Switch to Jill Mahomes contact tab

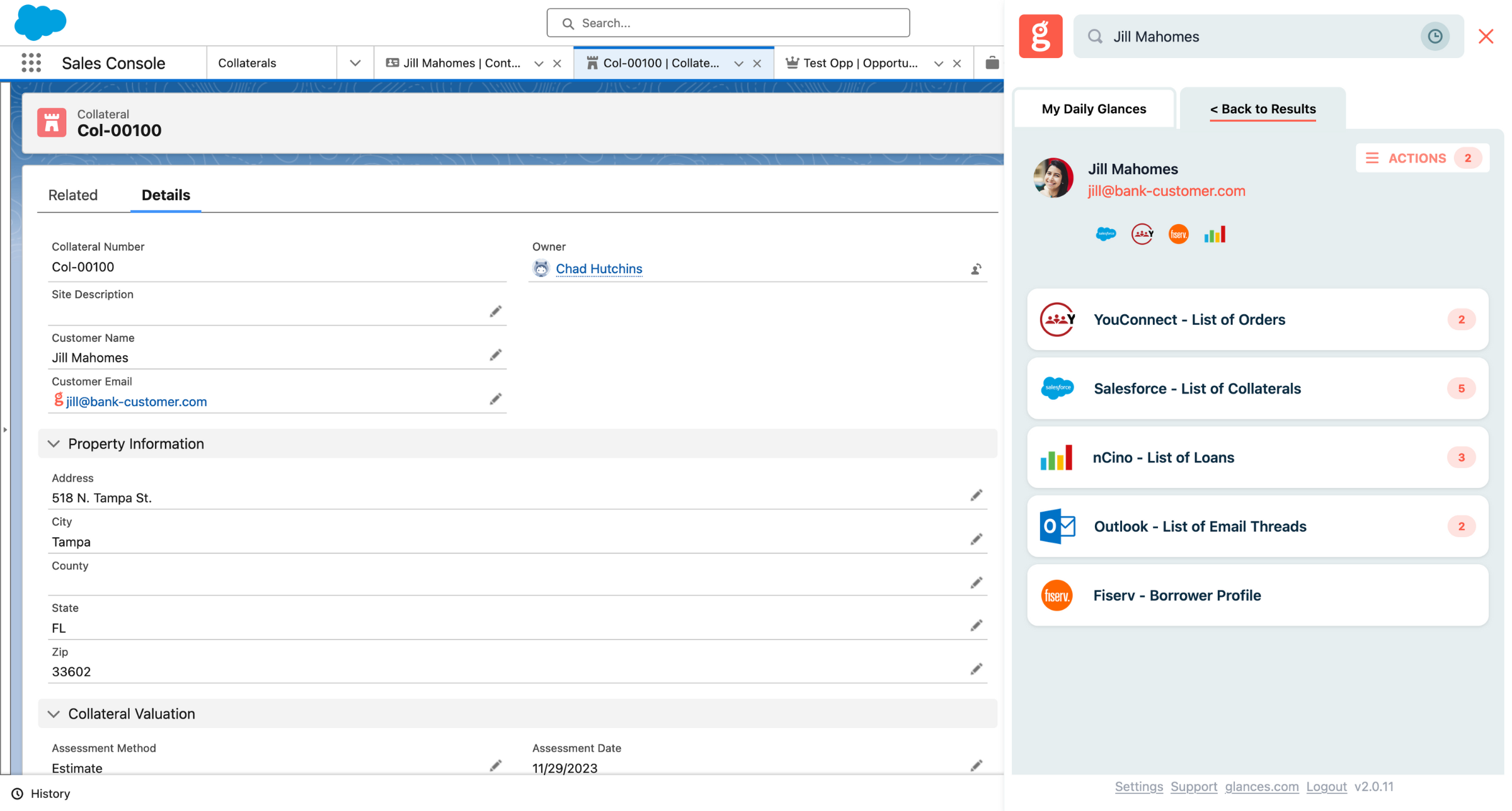click(x=462, y=63)
